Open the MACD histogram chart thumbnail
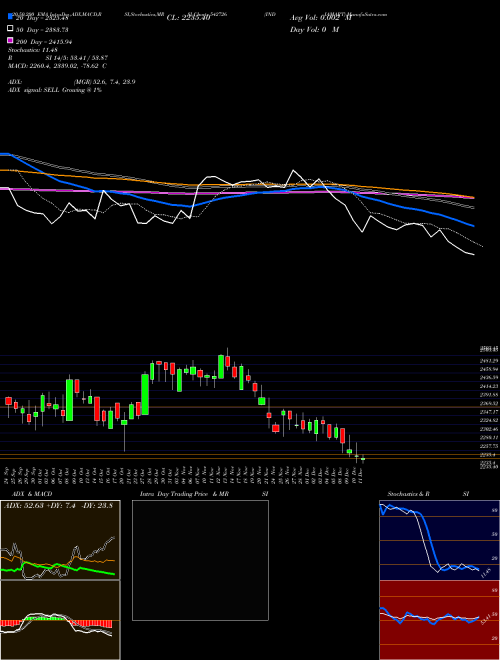Viewport: 500px width, 660px height. (x=60, y=620)
